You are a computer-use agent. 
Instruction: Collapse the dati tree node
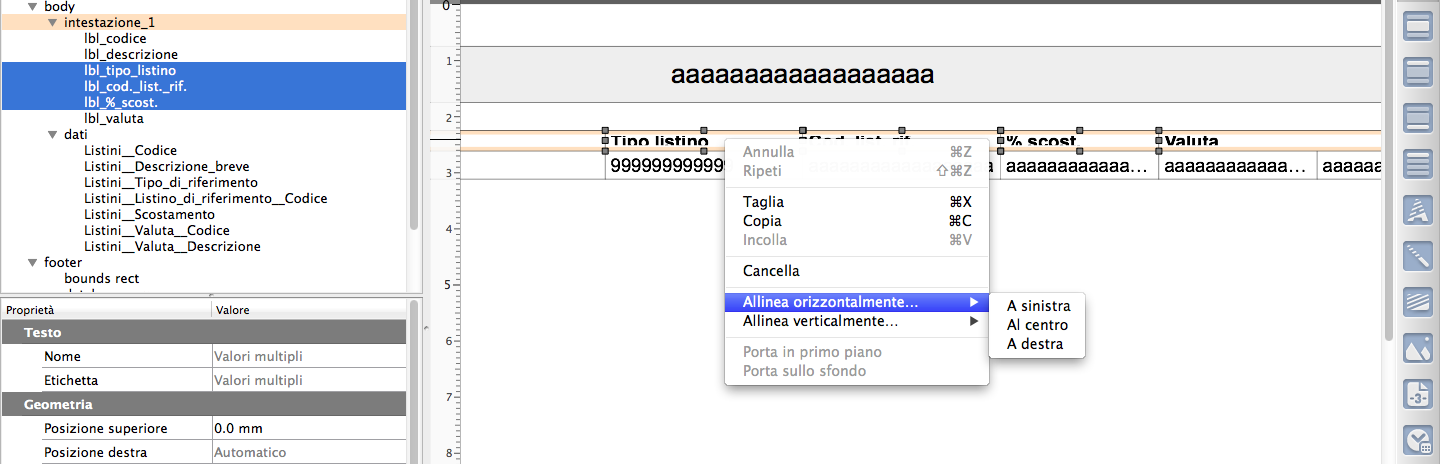[x=52, y=134]
